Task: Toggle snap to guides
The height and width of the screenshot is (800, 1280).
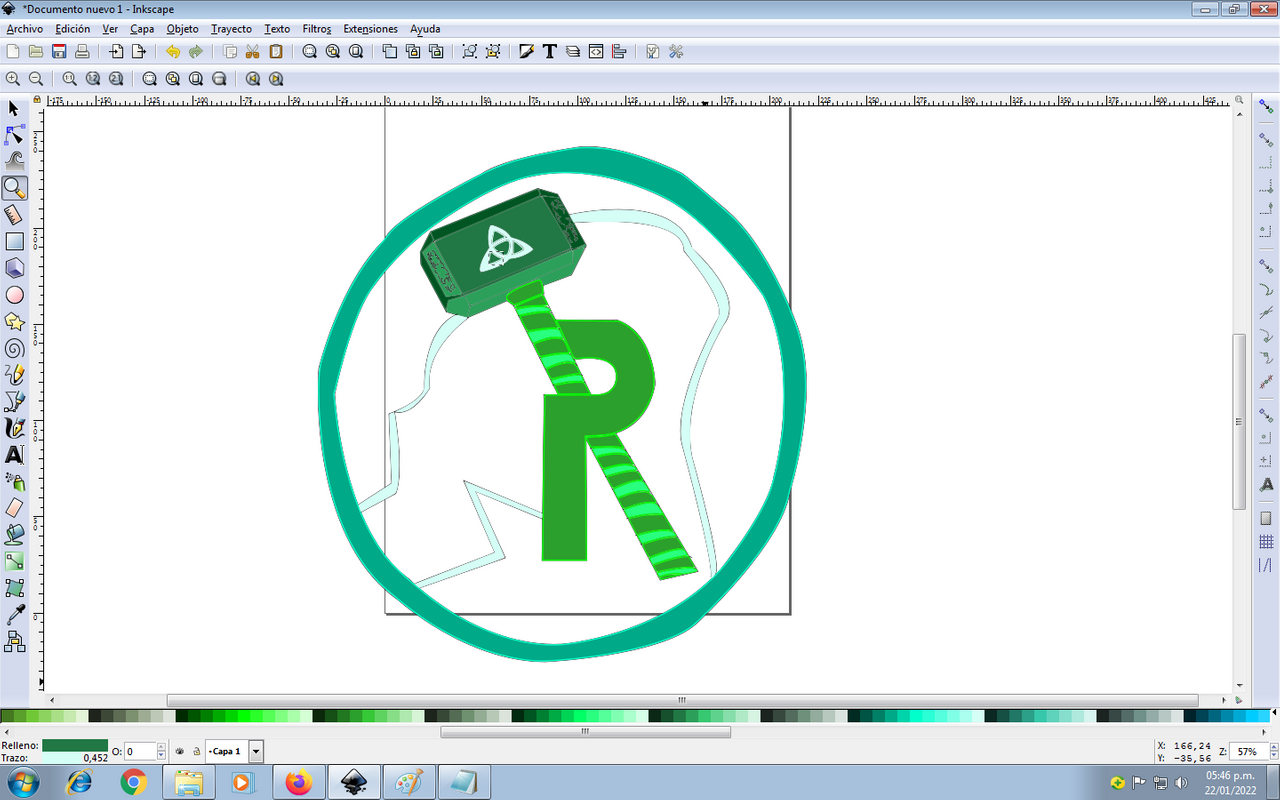Action: point(1266,566)
